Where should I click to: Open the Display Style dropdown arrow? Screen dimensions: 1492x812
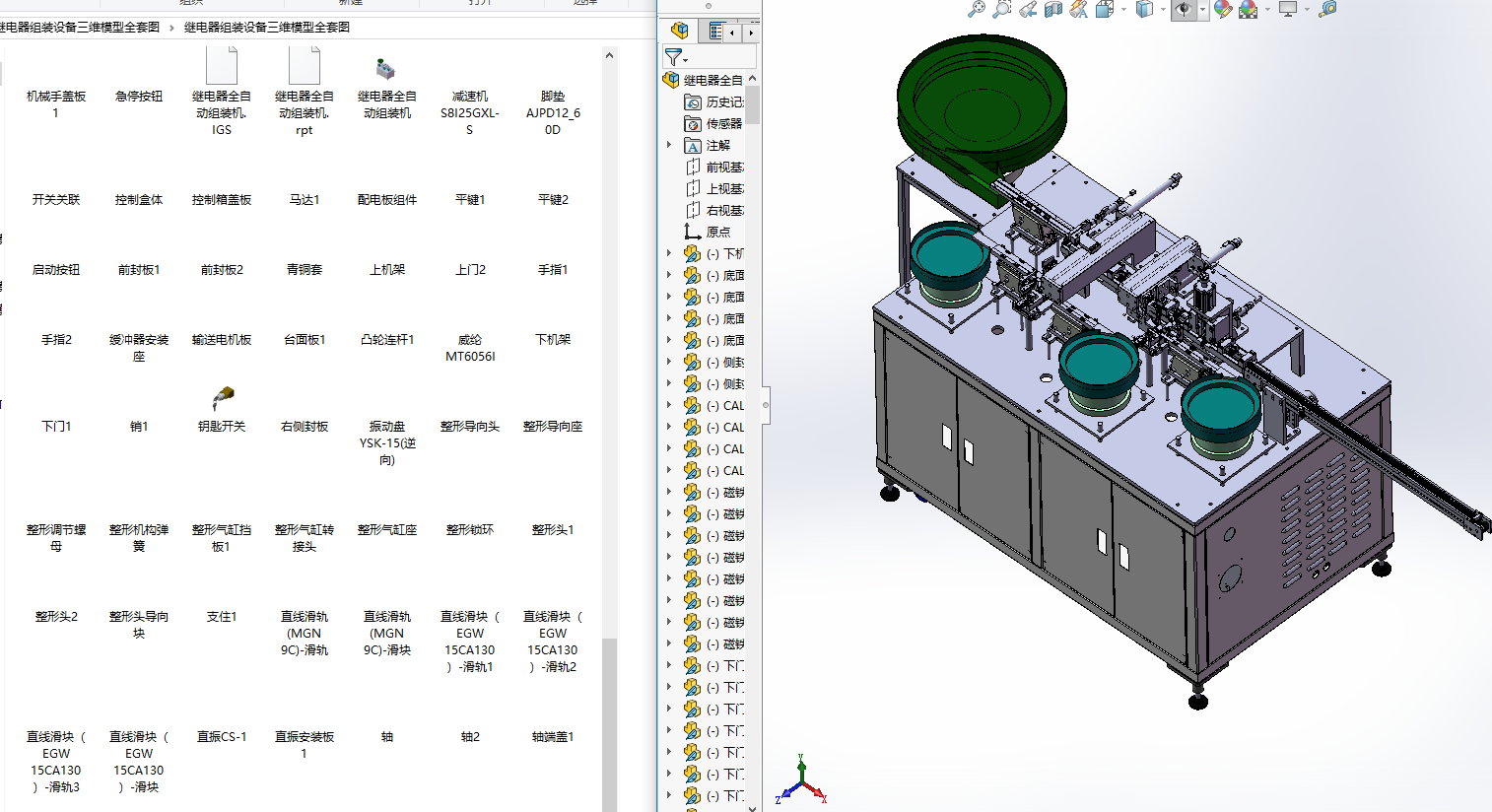click(x=1163, y=10)
